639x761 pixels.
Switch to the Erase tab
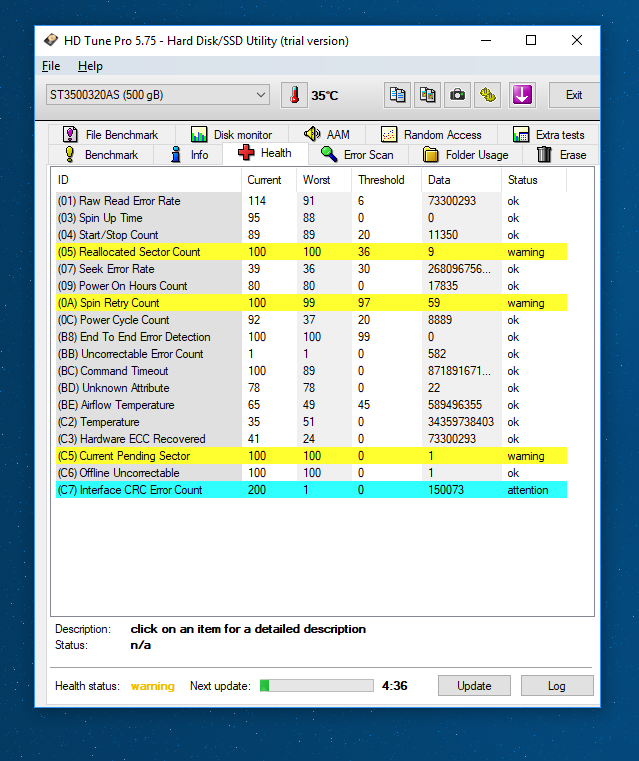click(561, 155)
